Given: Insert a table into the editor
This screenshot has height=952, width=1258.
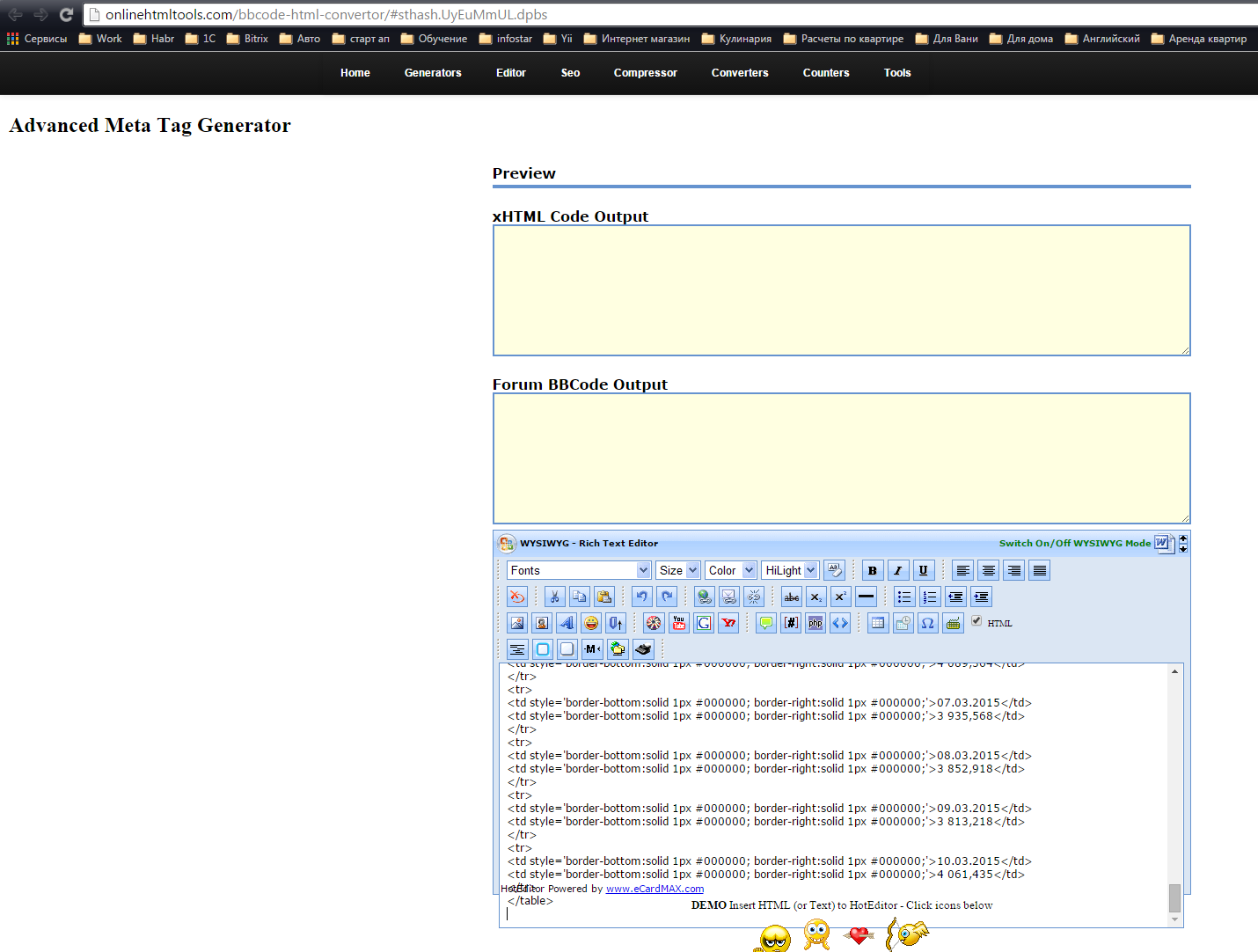Looking at the screenshot, I should [877, 623].
